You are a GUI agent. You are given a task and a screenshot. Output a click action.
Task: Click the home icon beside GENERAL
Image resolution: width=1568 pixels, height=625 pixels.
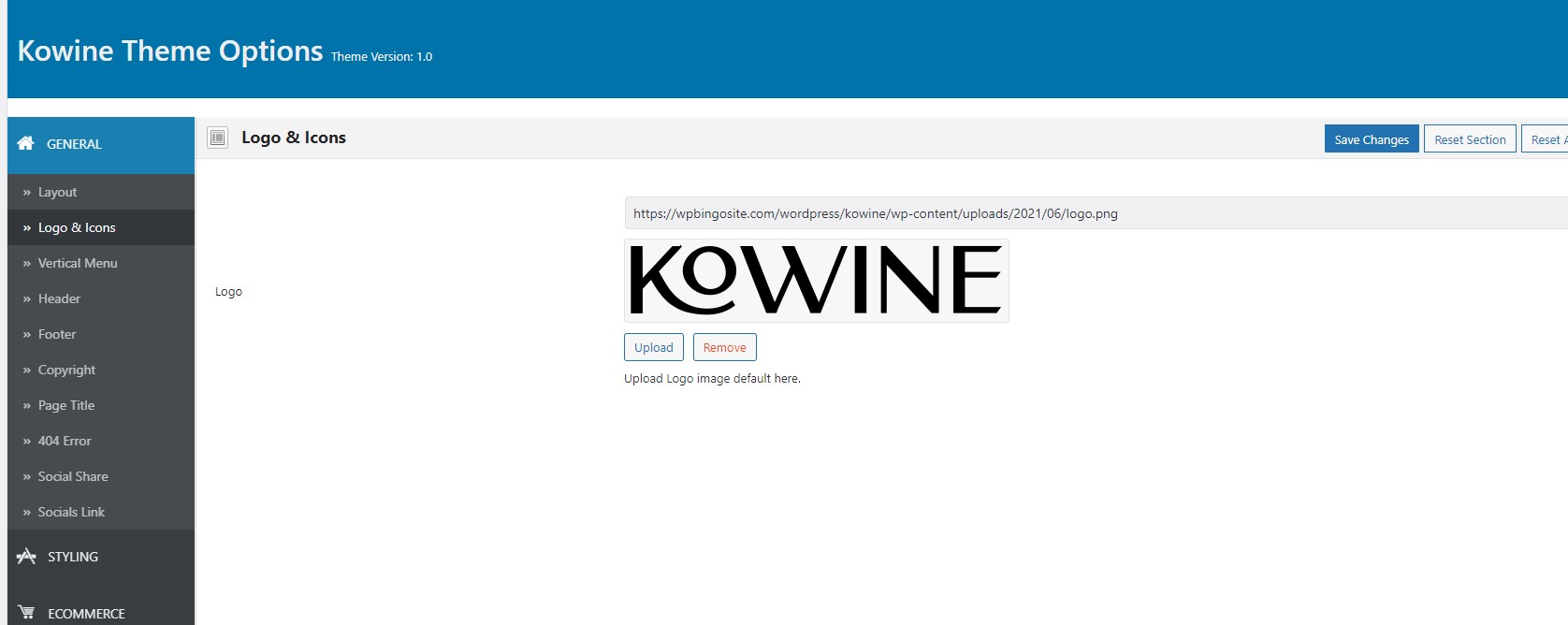point(25,143)
